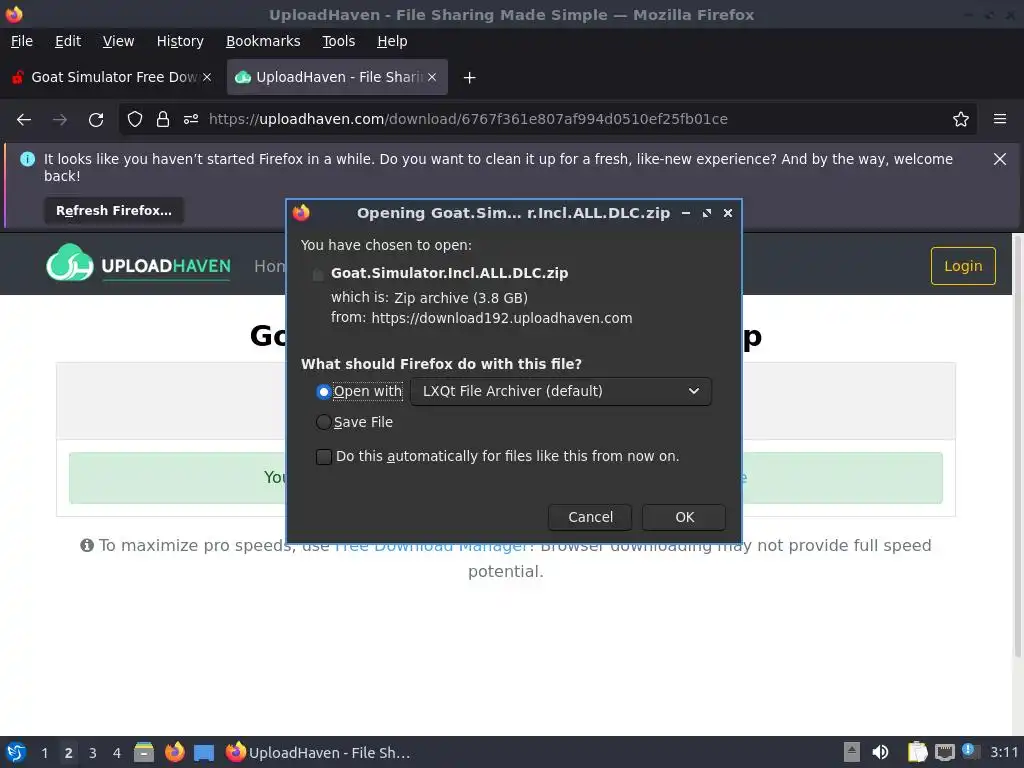1024x768 pixels.
Task: Open the Edit menu
Action: point(68,41)
